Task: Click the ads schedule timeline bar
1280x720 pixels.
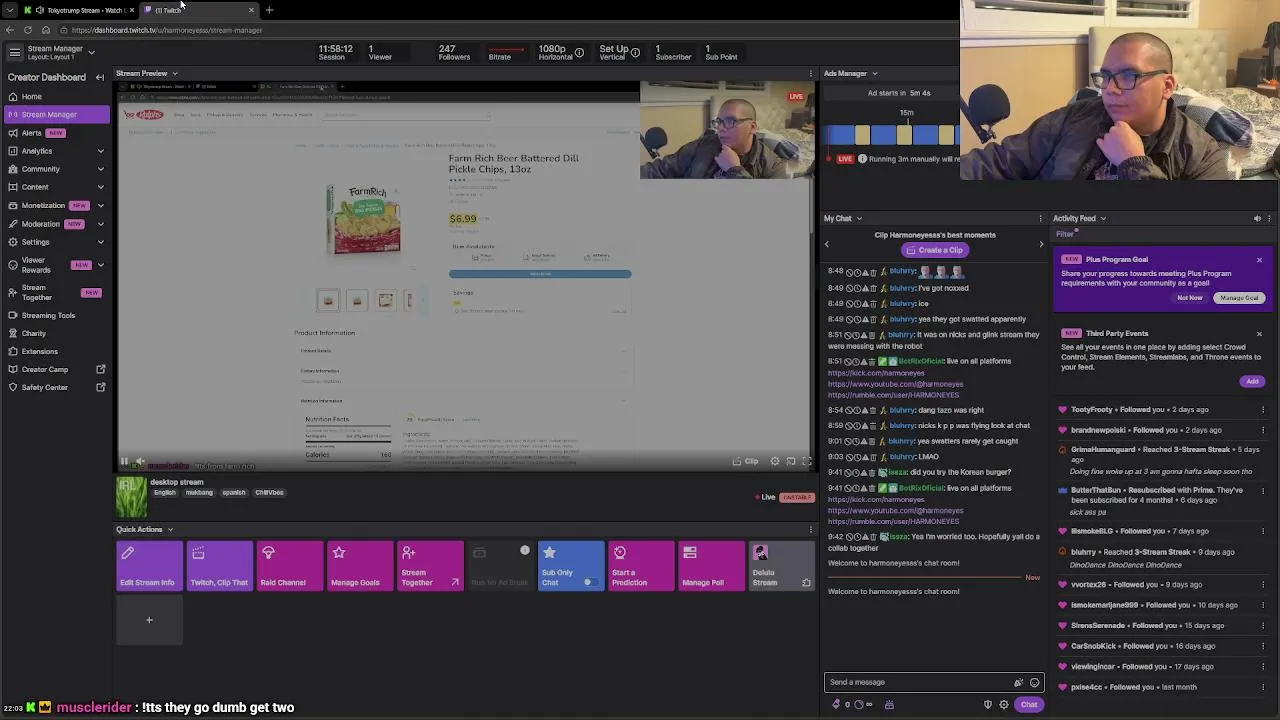Action: click(x=892, y=135)
